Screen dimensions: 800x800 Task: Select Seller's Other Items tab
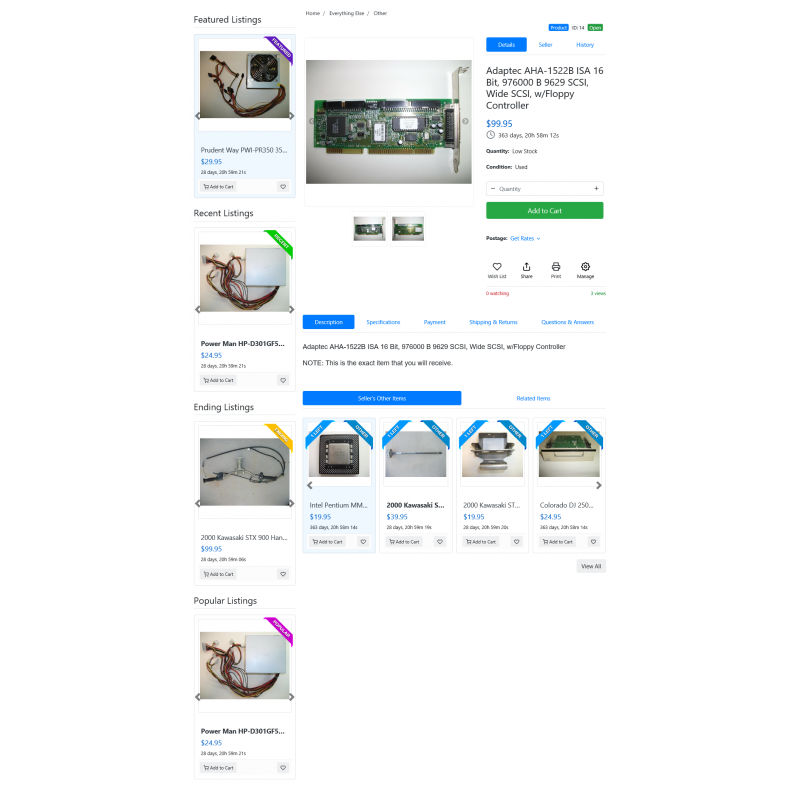[382, 398]
